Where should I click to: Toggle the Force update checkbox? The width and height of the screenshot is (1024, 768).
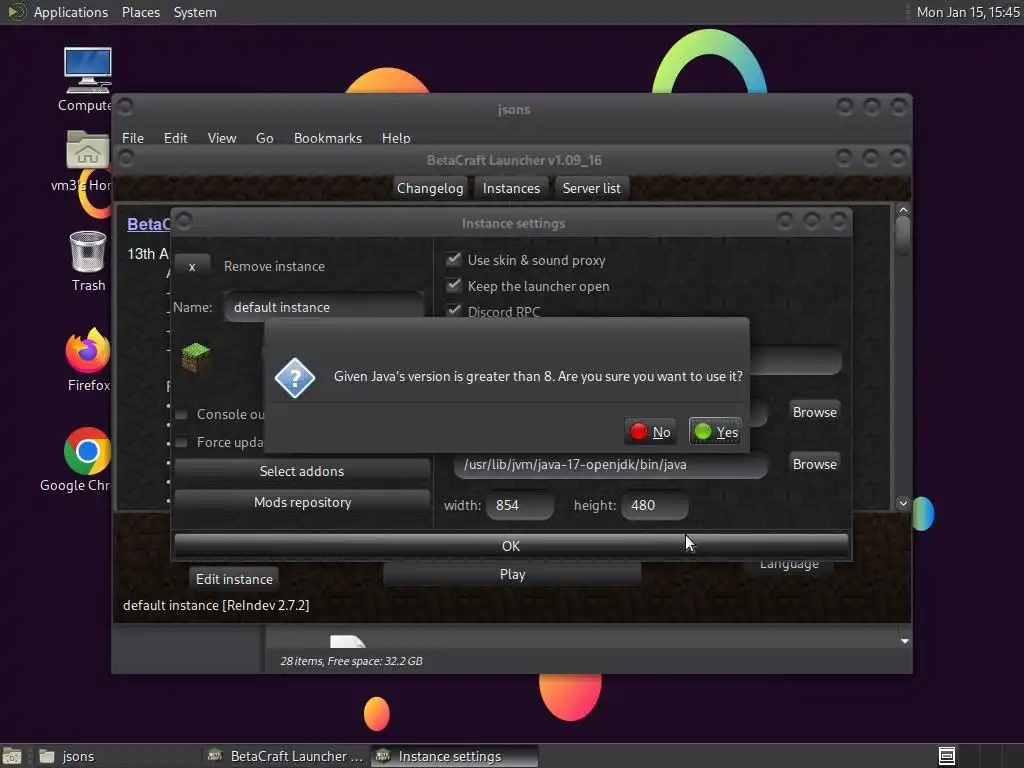(x=182, y=442)
